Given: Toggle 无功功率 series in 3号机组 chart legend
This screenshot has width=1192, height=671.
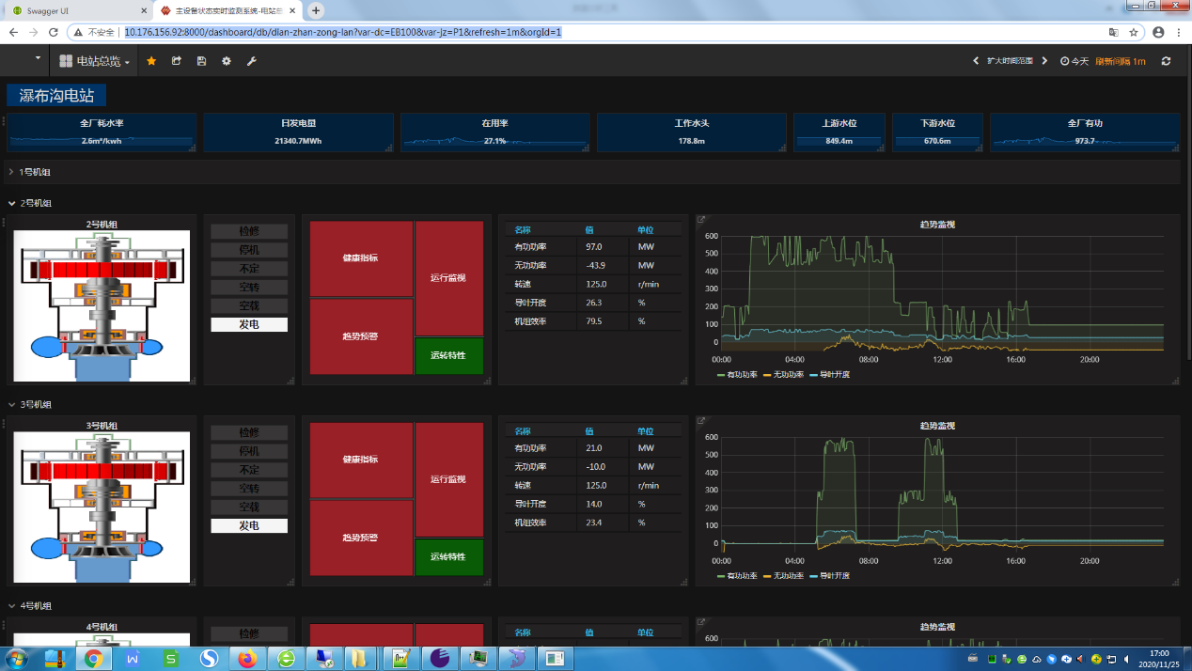Looking at the screenshot, I should pyautogui.click(x=787, y=576).
